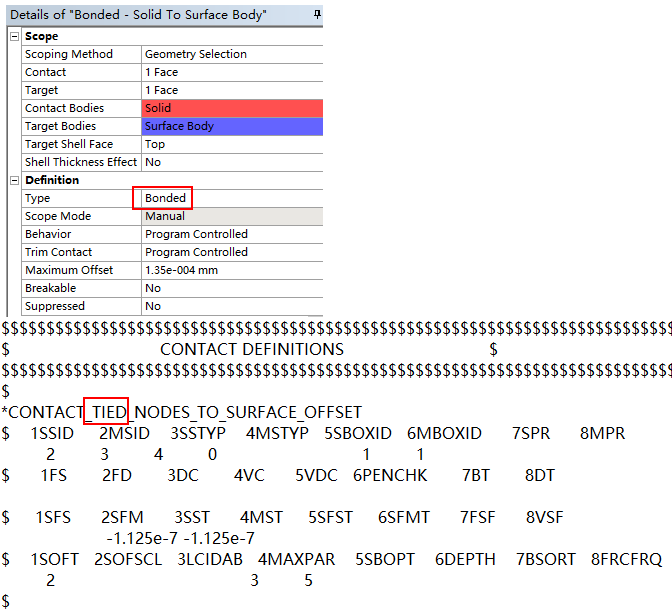Click the 1SSID column header text
This screenshot has width=672, height=610.
click(52, 433)
